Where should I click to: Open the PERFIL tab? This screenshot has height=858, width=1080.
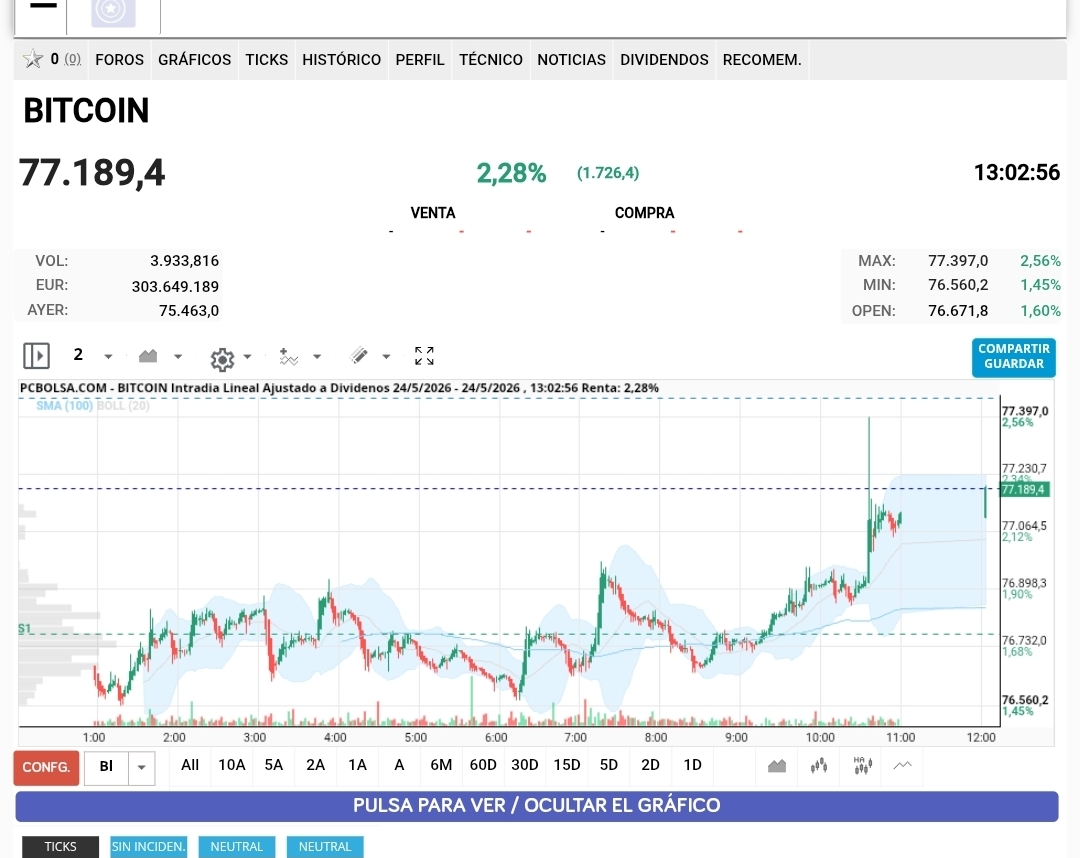click(419, 60)
